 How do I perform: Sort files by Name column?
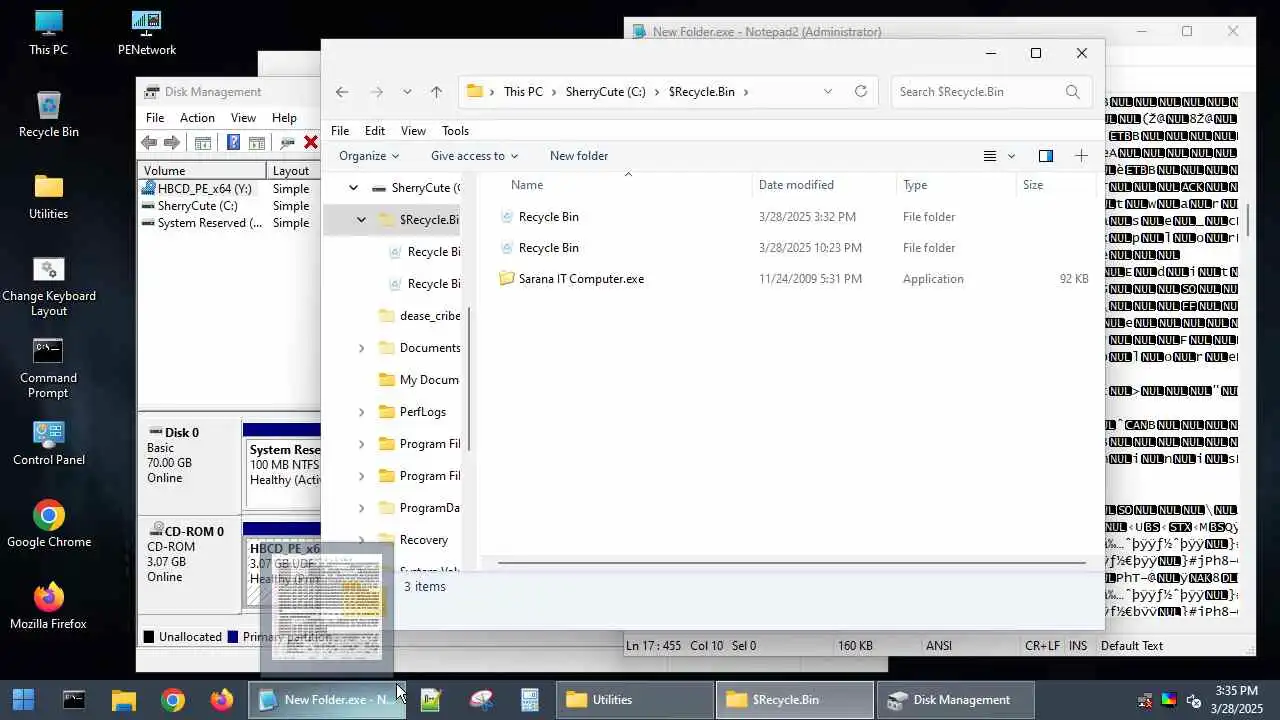(x=527, y=185)
